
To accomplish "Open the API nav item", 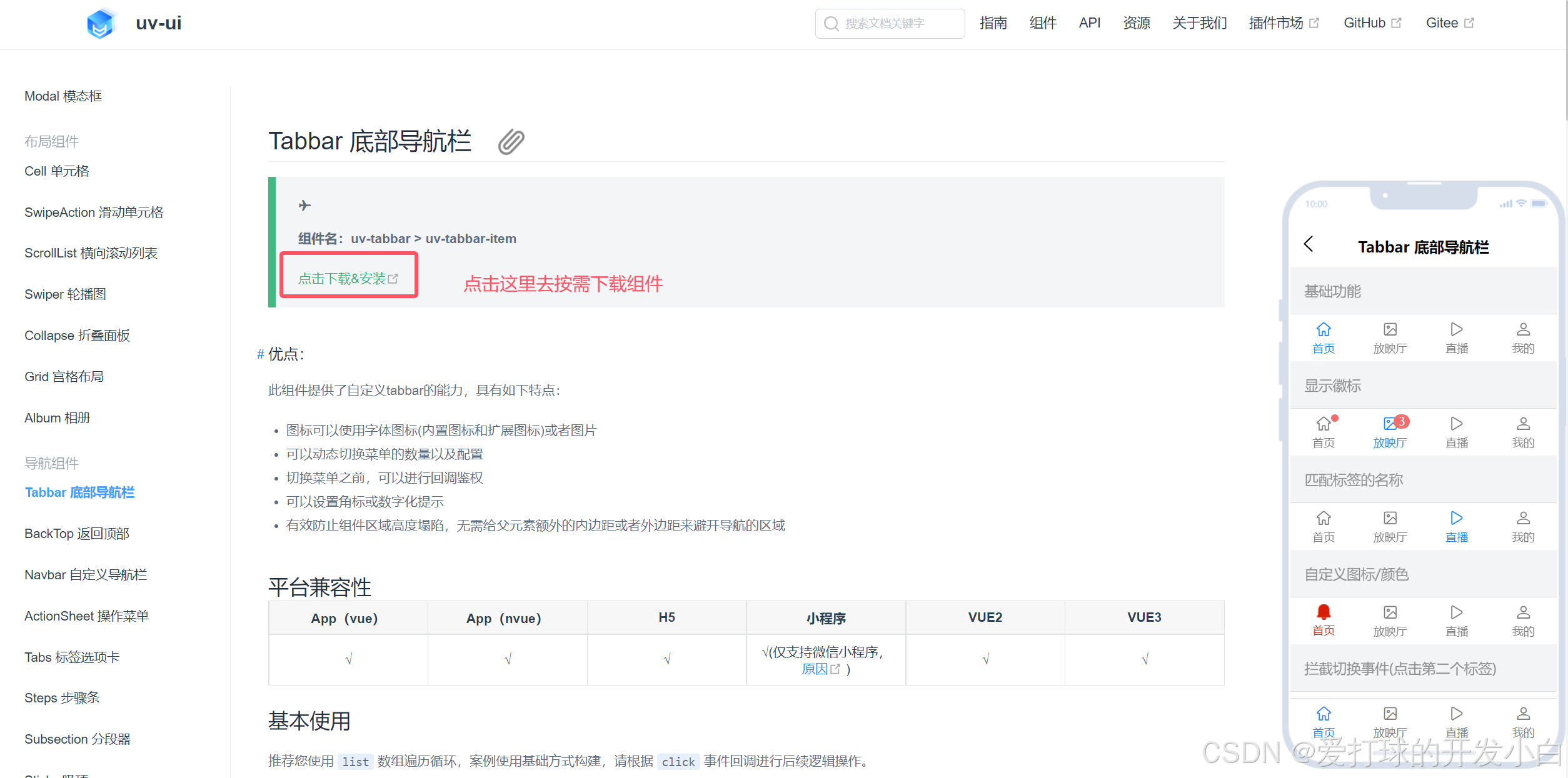I will coord(1090,23).
